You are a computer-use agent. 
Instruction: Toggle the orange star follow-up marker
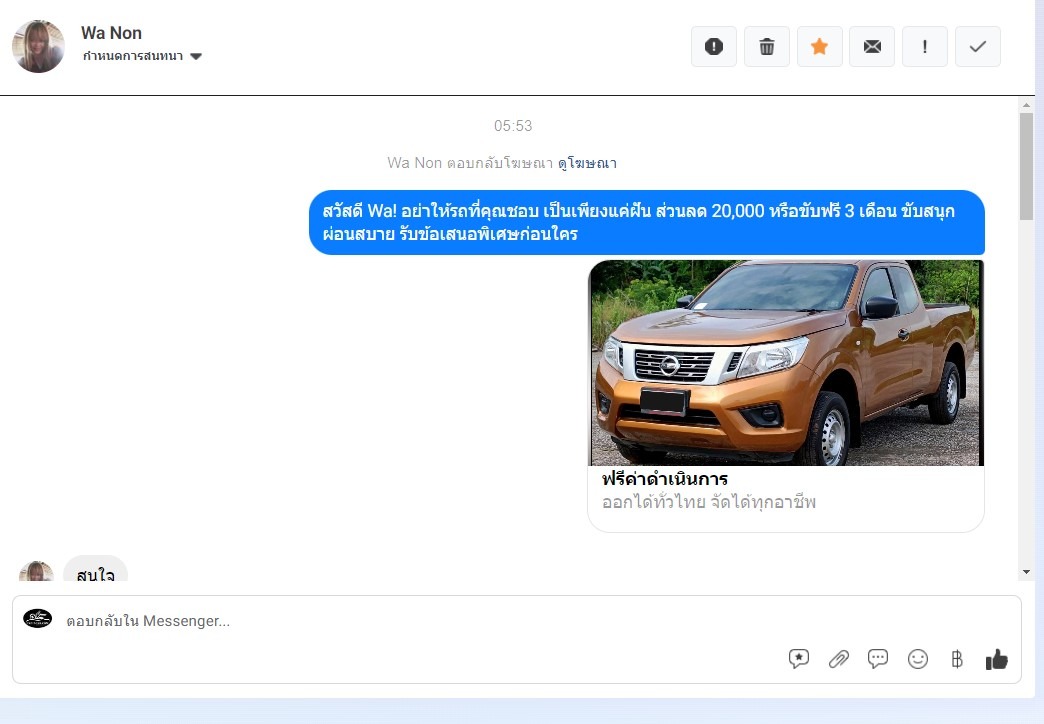pyautogui.click(x=820, y=47)
